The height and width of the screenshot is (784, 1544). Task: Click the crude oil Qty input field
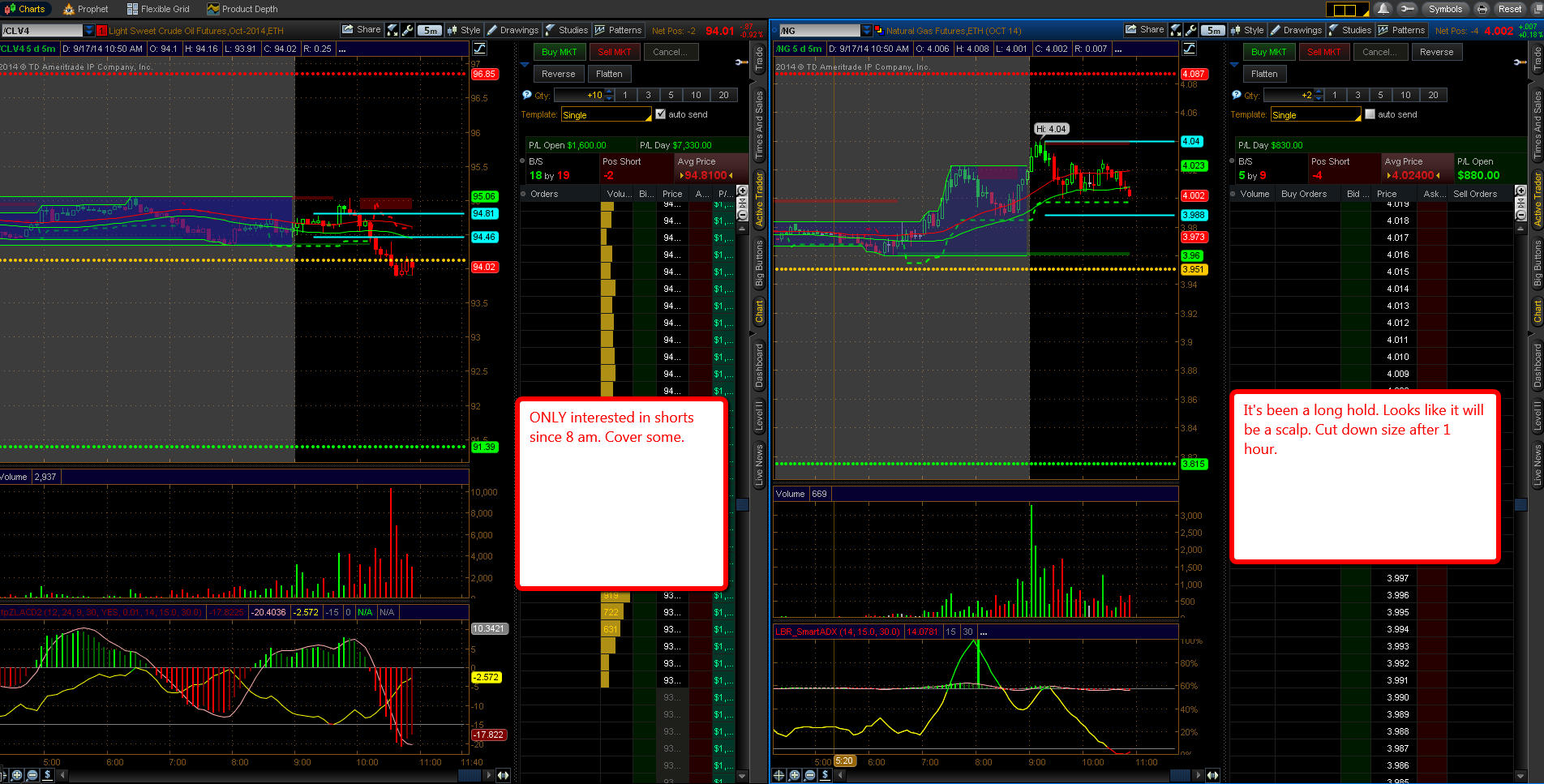pyautogui.click(x=579, y=95)
